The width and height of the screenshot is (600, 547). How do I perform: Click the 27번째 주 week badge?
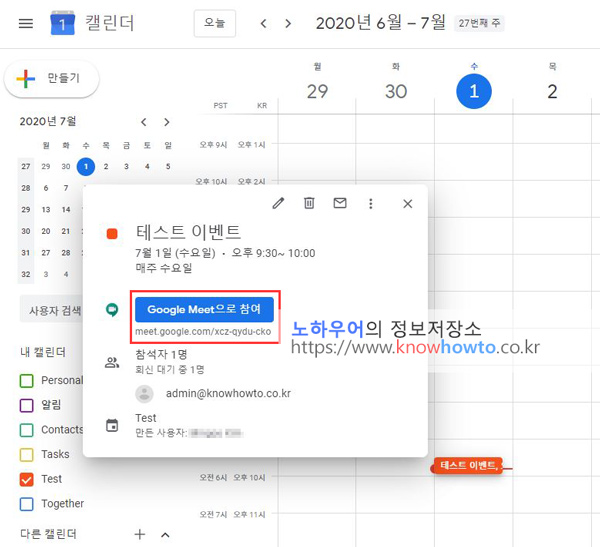[x=479, y=23]
